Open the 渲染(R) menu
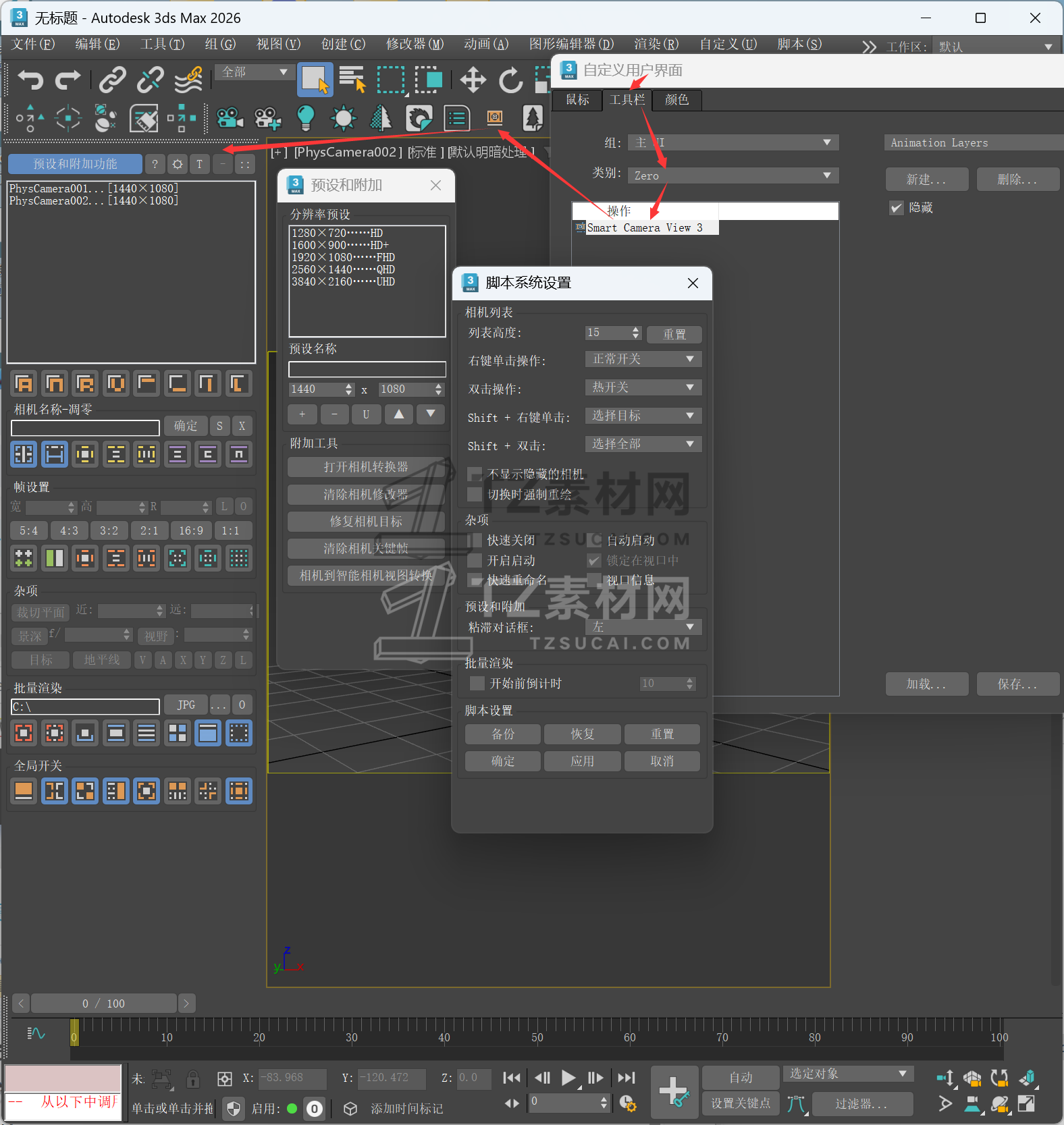1064x1125 pixels. click(656, 45)
